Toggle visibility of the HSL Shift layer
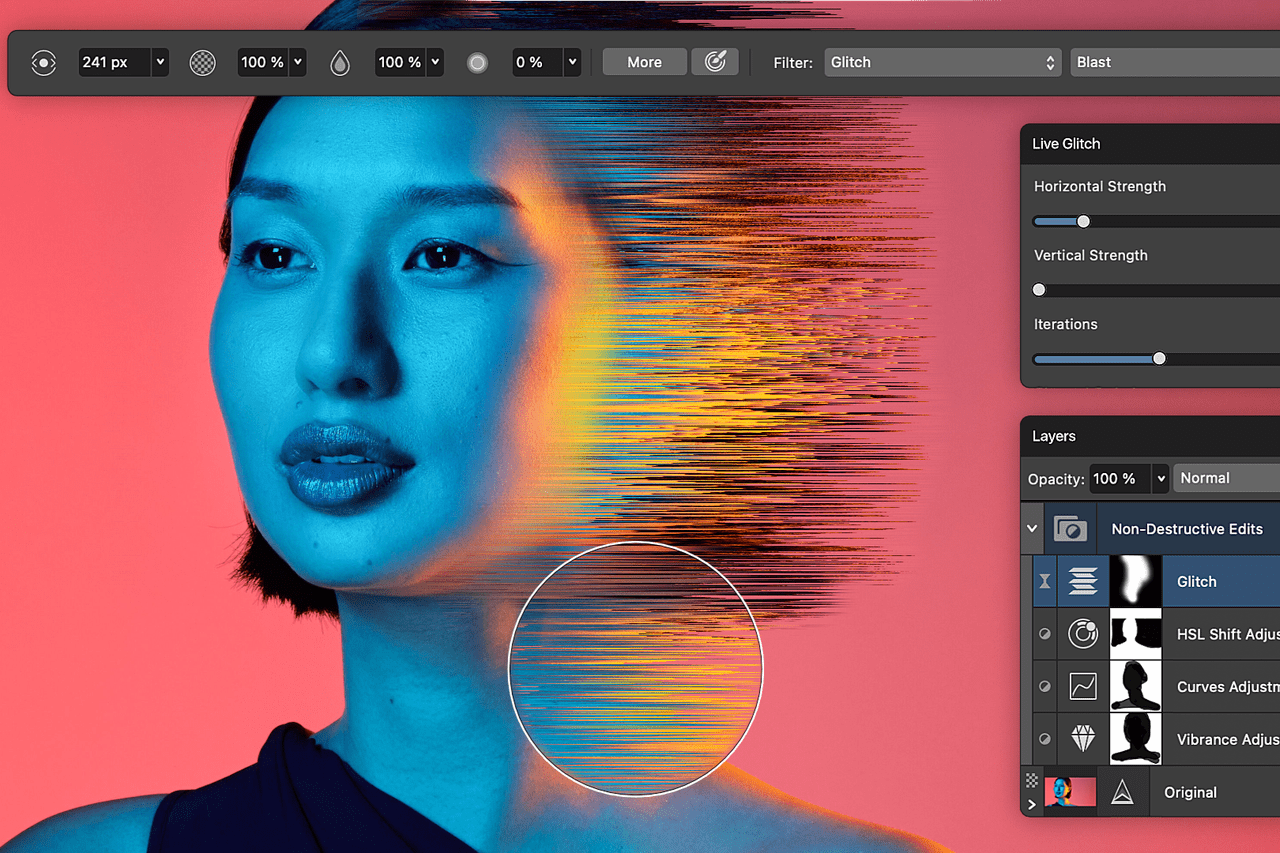Viewport: 1280px width, 853px height. pos(1045,634)
